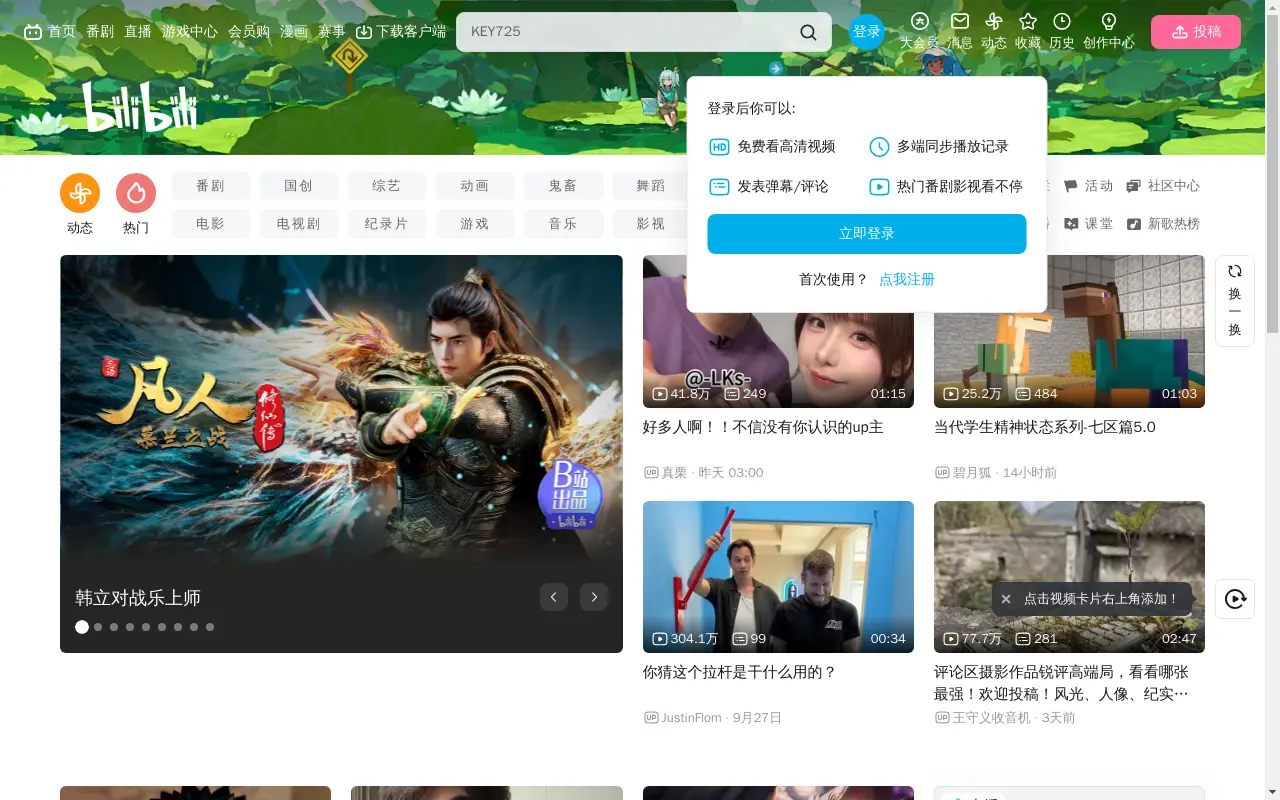Open the 新歌热榜 link
The image size is (1280, 800).
(1163, 224)
